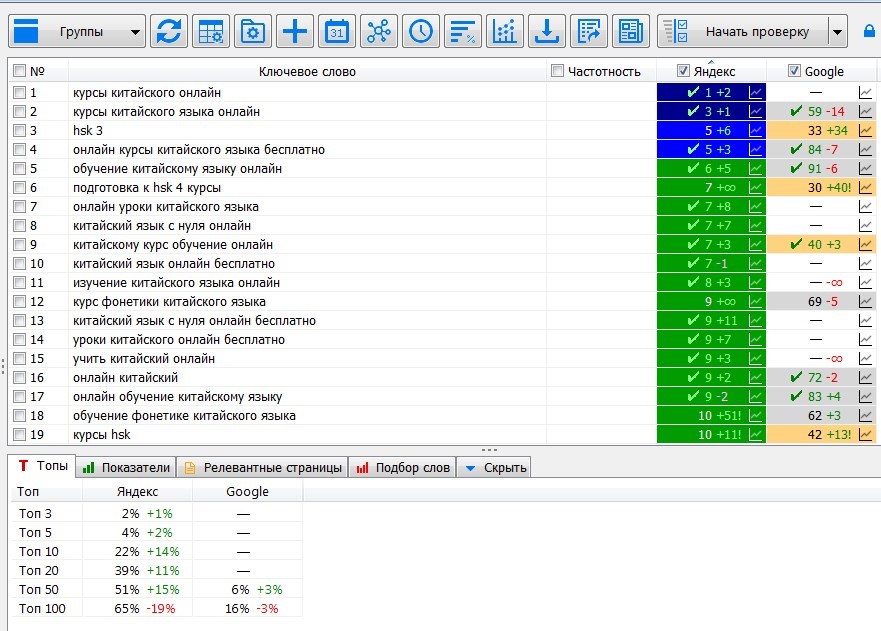The image size is (881, 631).
Task: Click Google cell '42 +13!' for 'курсы hsk'
Action: pyautogui.click(x=821, y=434)
